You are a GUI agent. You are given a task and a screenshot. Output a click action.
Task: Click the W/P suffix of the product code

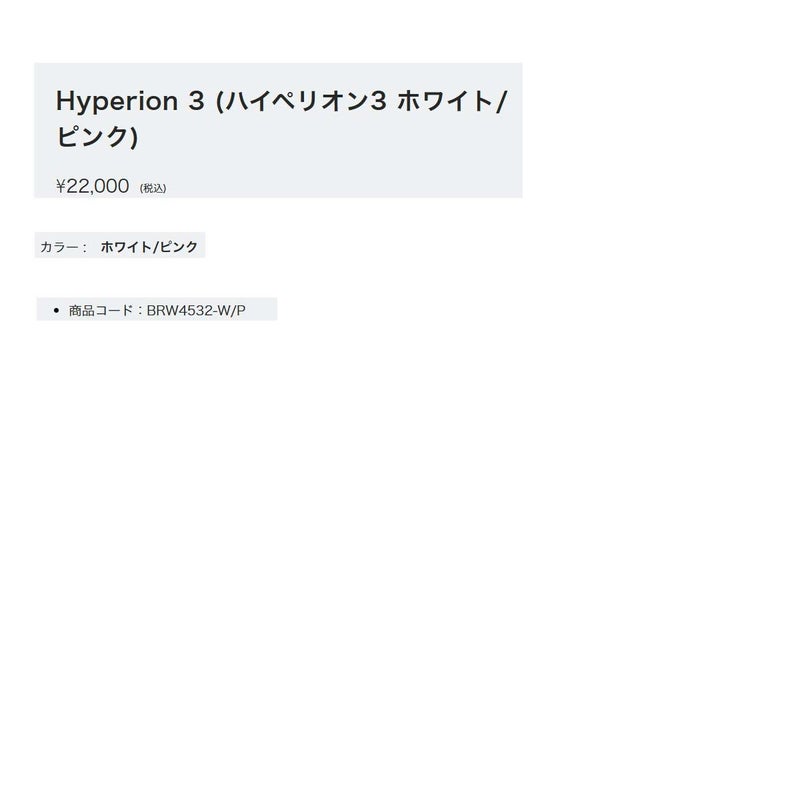231,310
